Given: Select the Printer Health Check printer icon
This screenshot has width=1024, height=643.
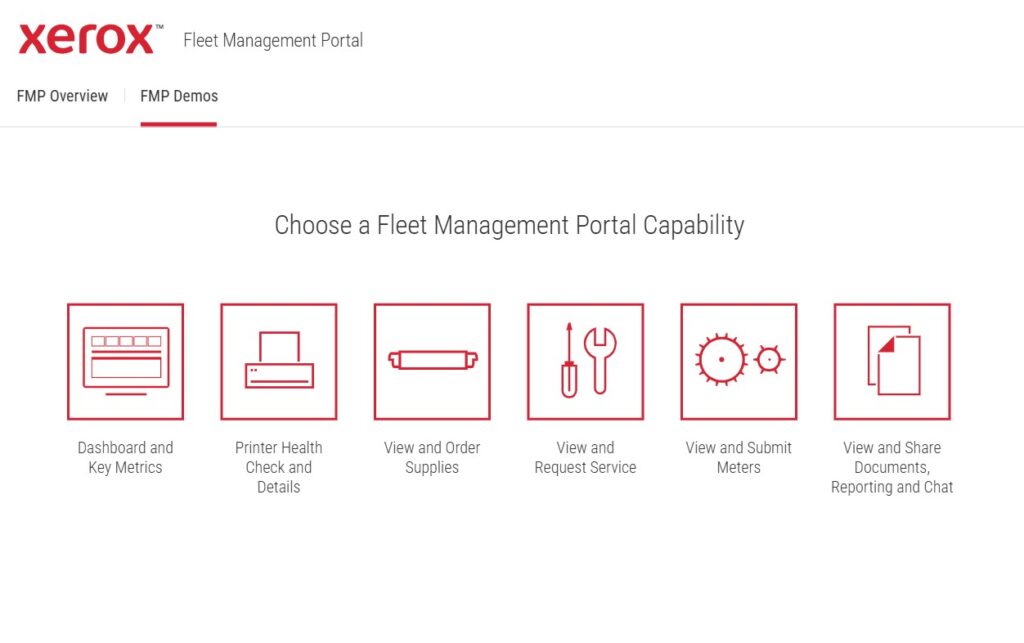Looking at the screenshot, I should click(x=279, y=362).
